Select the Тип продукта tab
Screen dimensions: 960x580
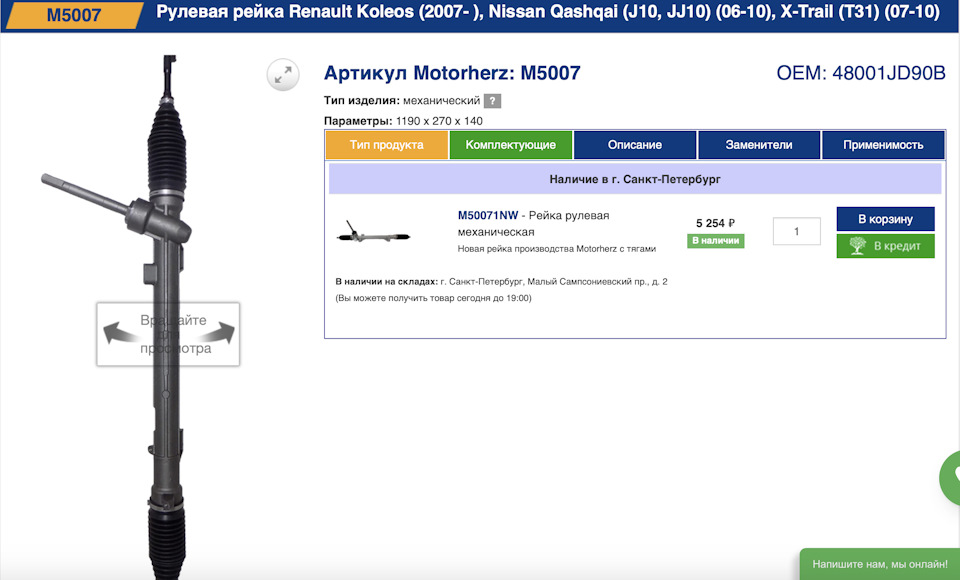click(386, 145)
